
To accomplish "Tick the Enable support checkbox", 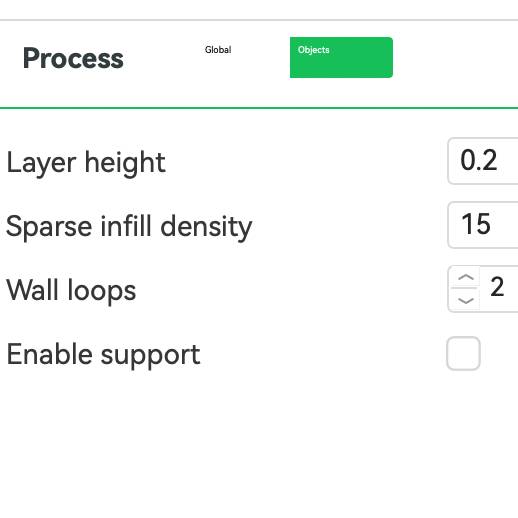I will 463,353.
